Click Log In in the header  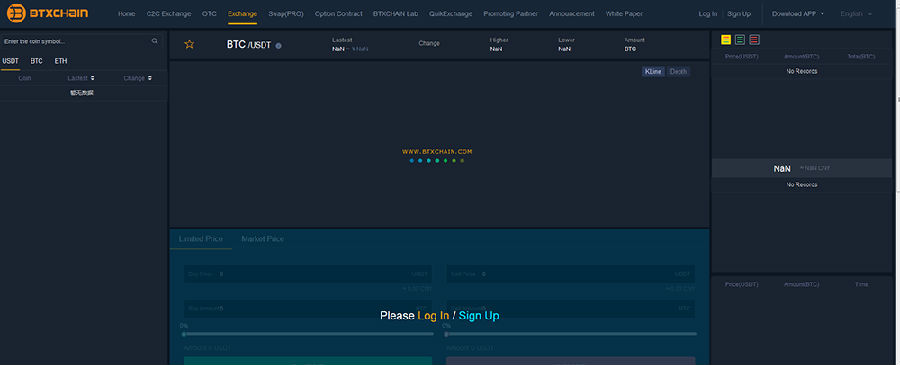coord(708,13)
